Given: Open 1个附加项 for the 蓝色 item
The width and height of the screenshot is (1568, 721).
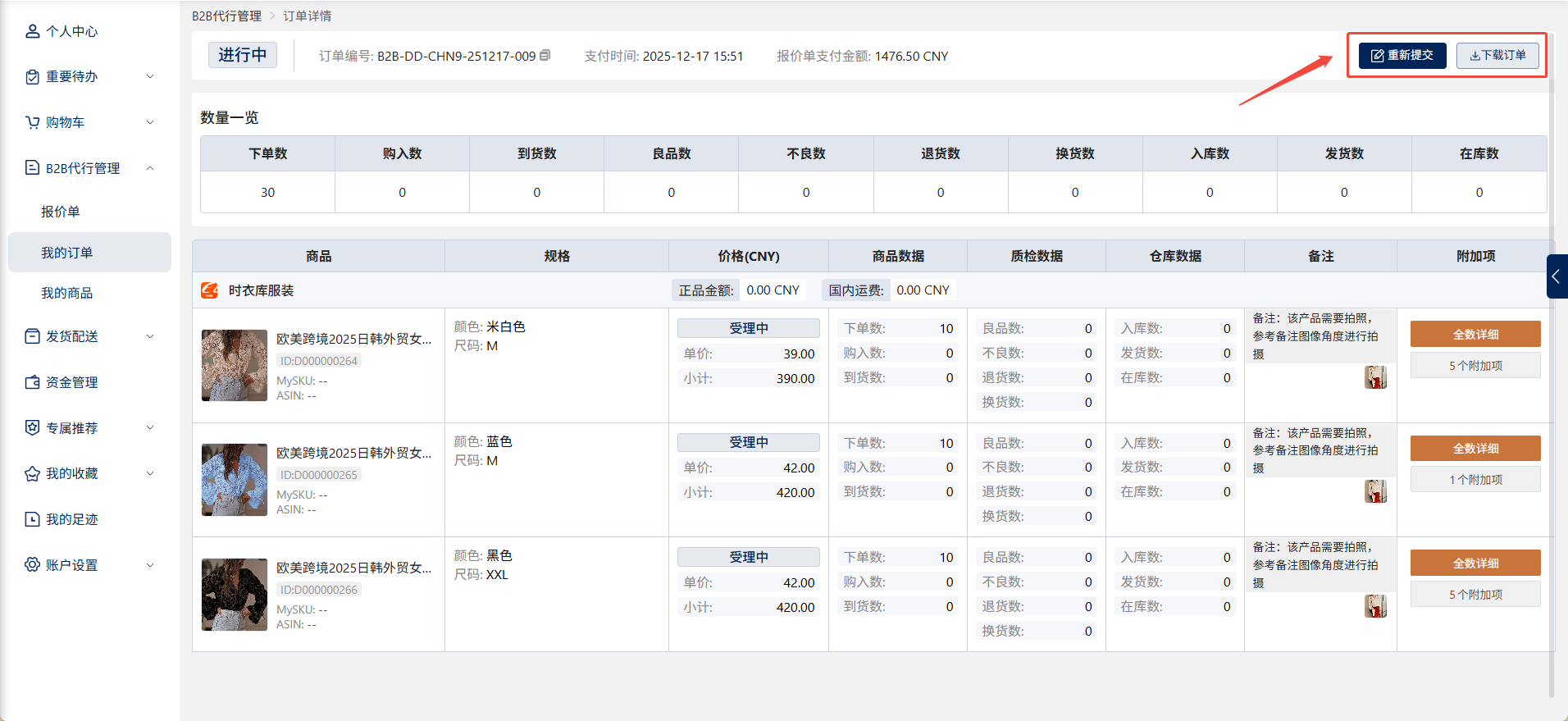Looking at the screenshot, I should (x=1475, y=480).
